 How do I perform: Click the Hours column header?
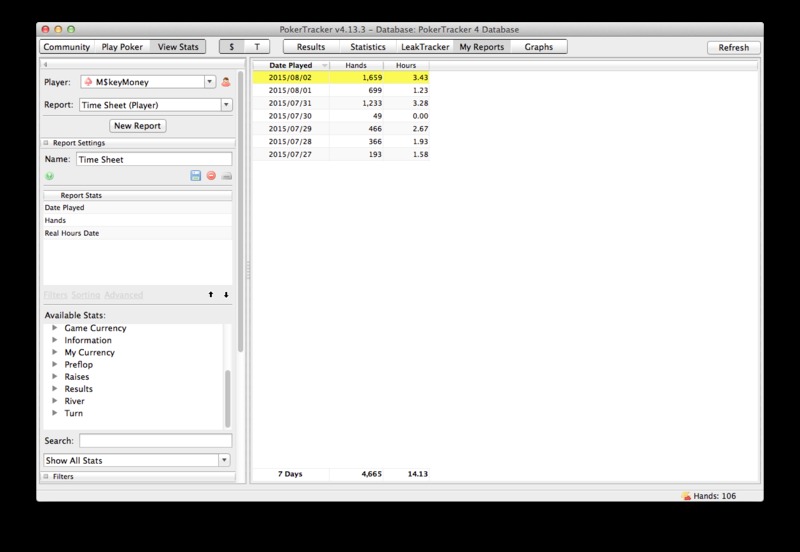406,65
